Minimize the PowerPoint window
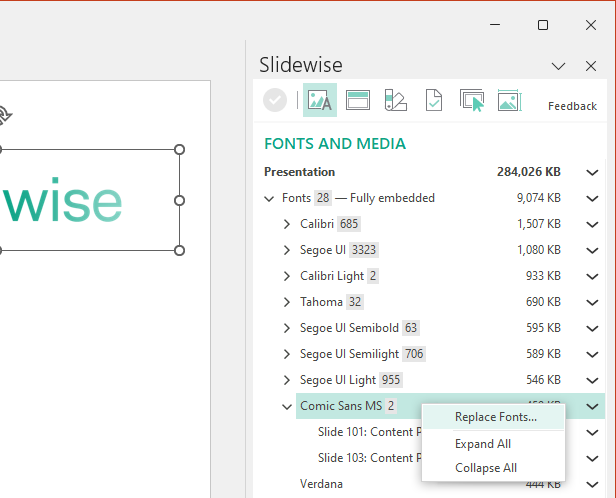The image size is (616, 498). [x=495, y=25]
